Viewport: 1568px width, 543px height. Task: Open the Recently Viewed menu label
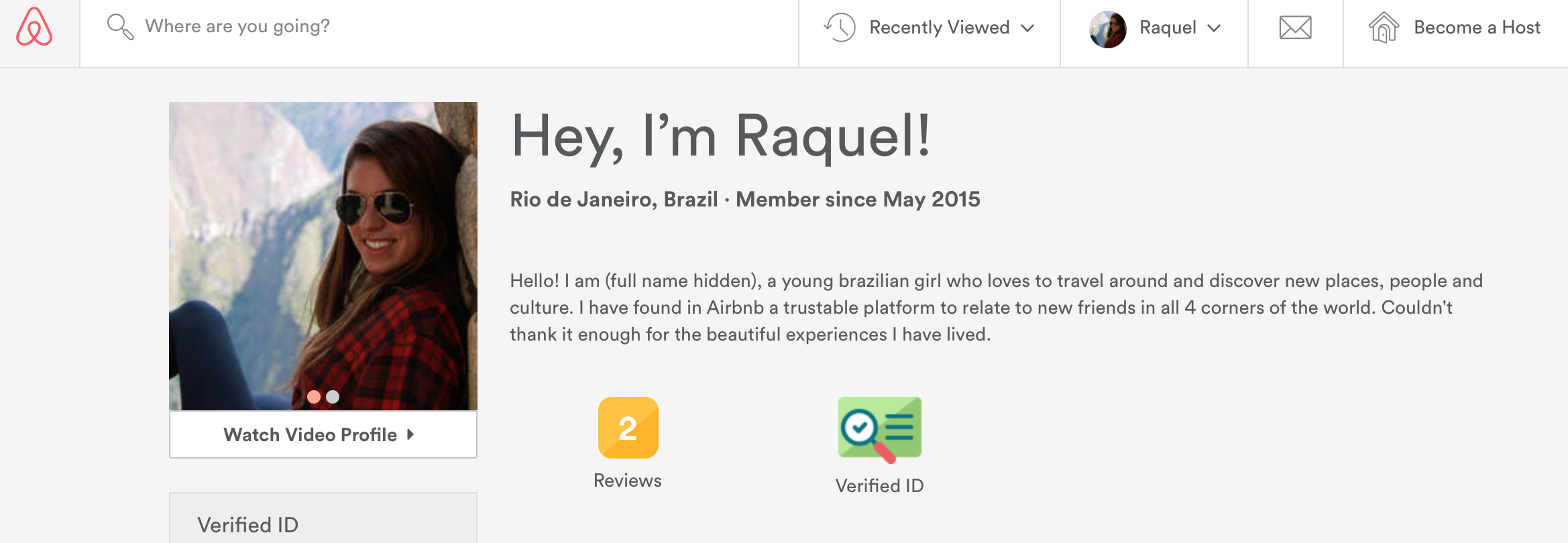[x=939, y=27]
